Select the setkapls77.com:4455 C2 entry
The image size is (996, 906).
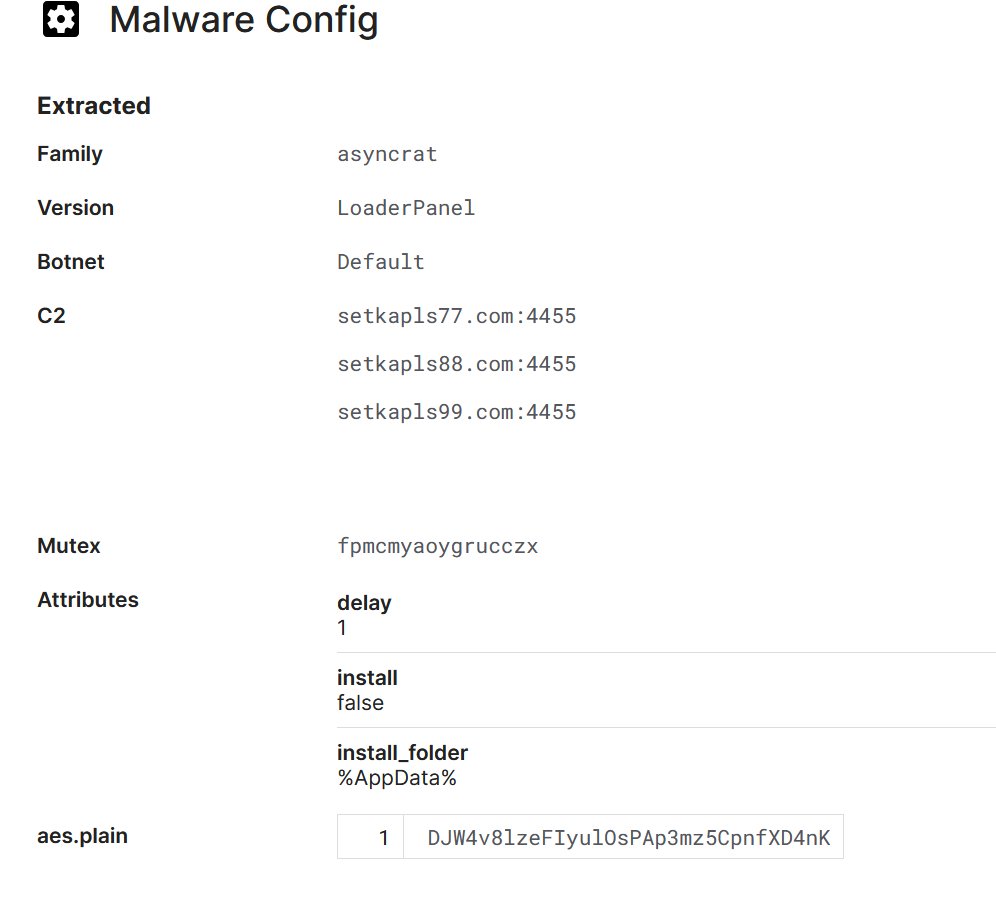click(x=457, y=316)
